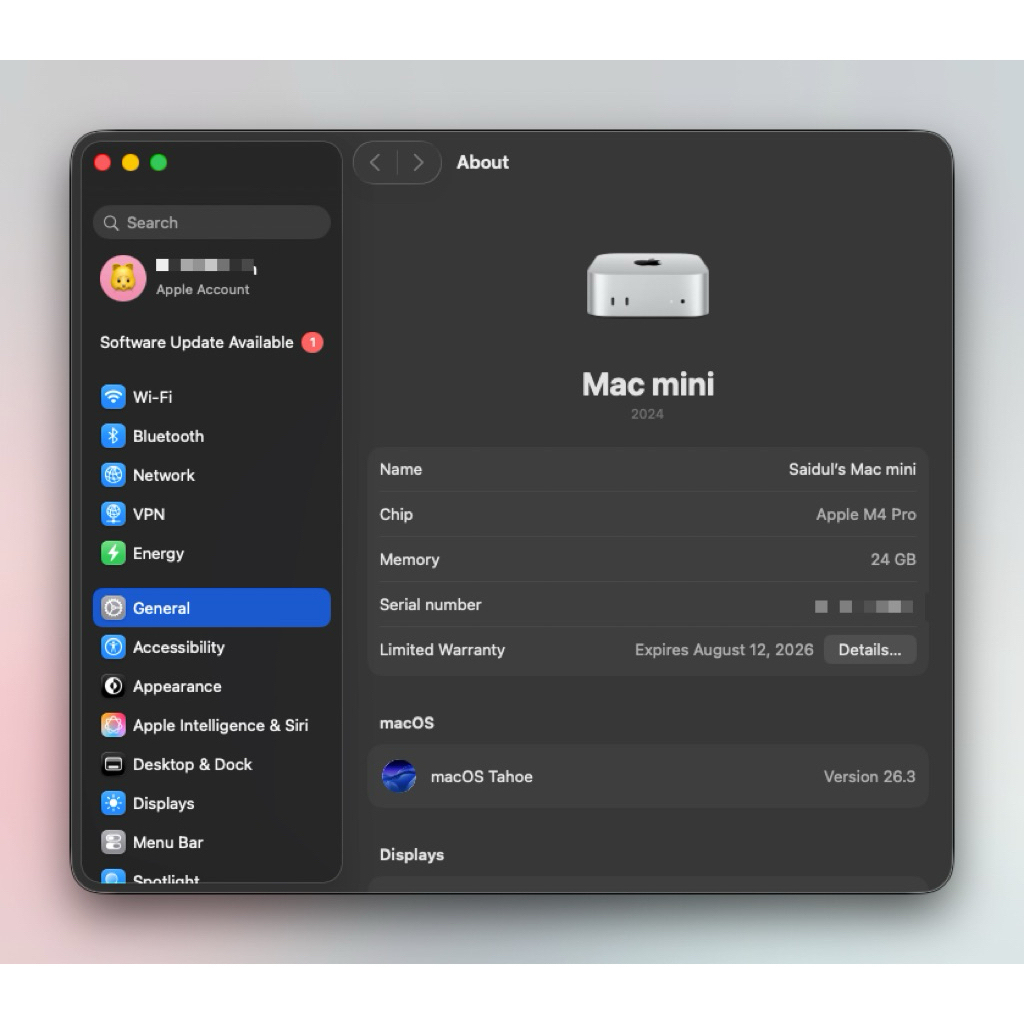Select the Appearance icon

coord(113,686)
